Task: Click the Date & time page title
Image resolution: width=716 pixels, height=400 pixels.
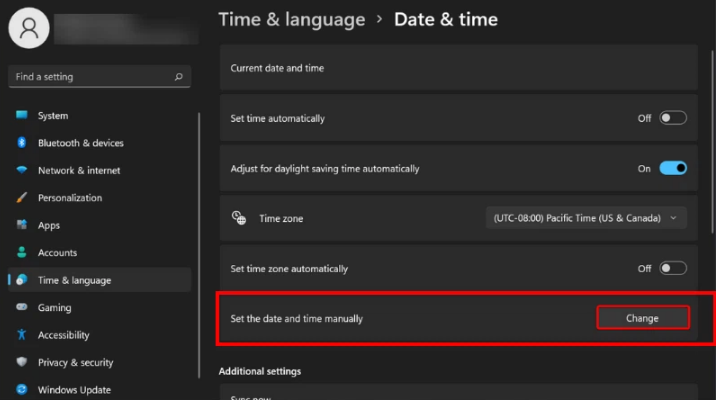Action: (x=446, y=20)
